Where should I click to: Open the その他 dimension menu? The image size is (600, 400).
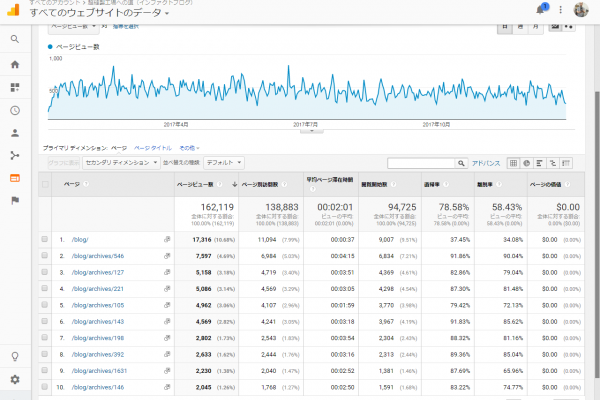[189, 147]
